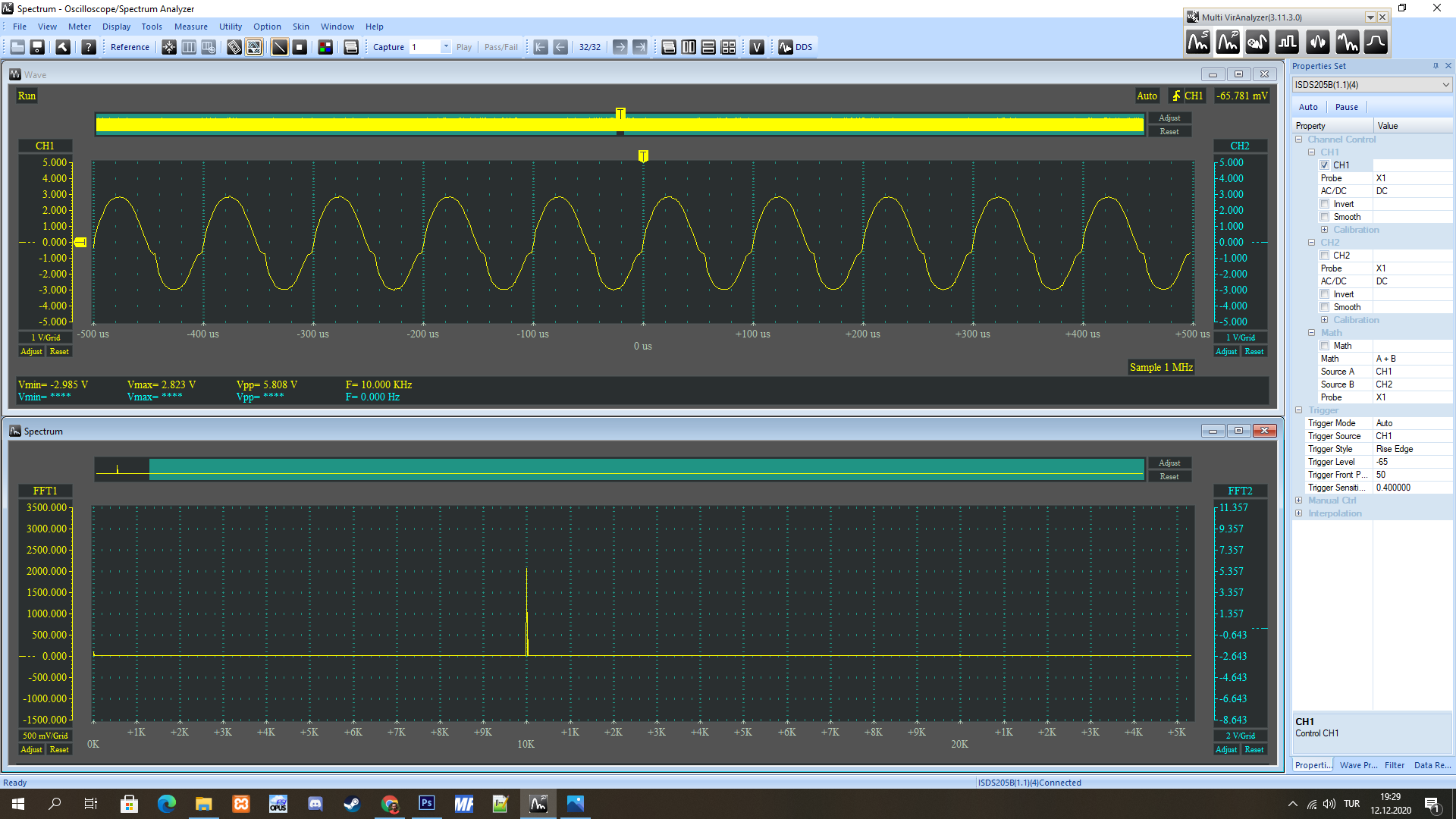The image size is (1456, 819).
Task: Click the Run status button
Action: [x=27, y=96]
